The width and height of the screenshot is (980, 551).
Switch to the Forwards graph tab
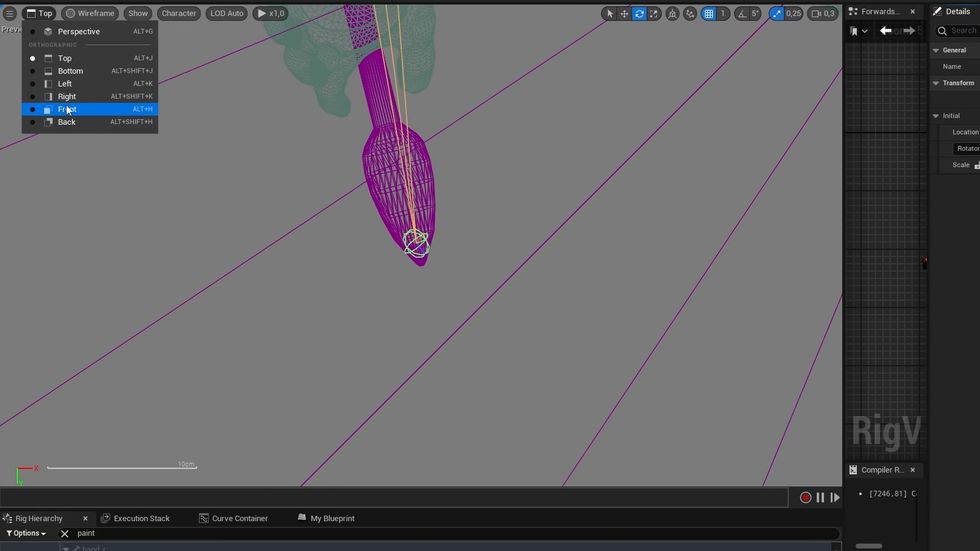[879, 11]
